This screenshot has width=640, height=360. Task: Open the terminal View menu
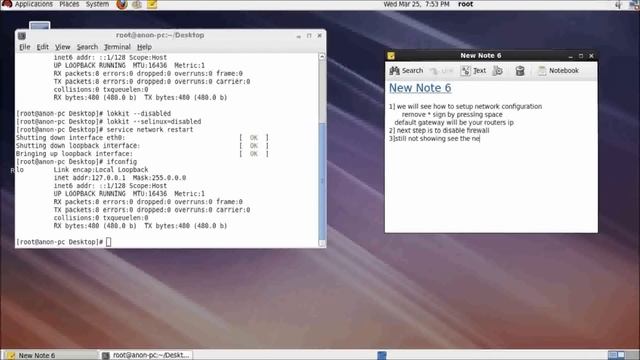[62, 47]
